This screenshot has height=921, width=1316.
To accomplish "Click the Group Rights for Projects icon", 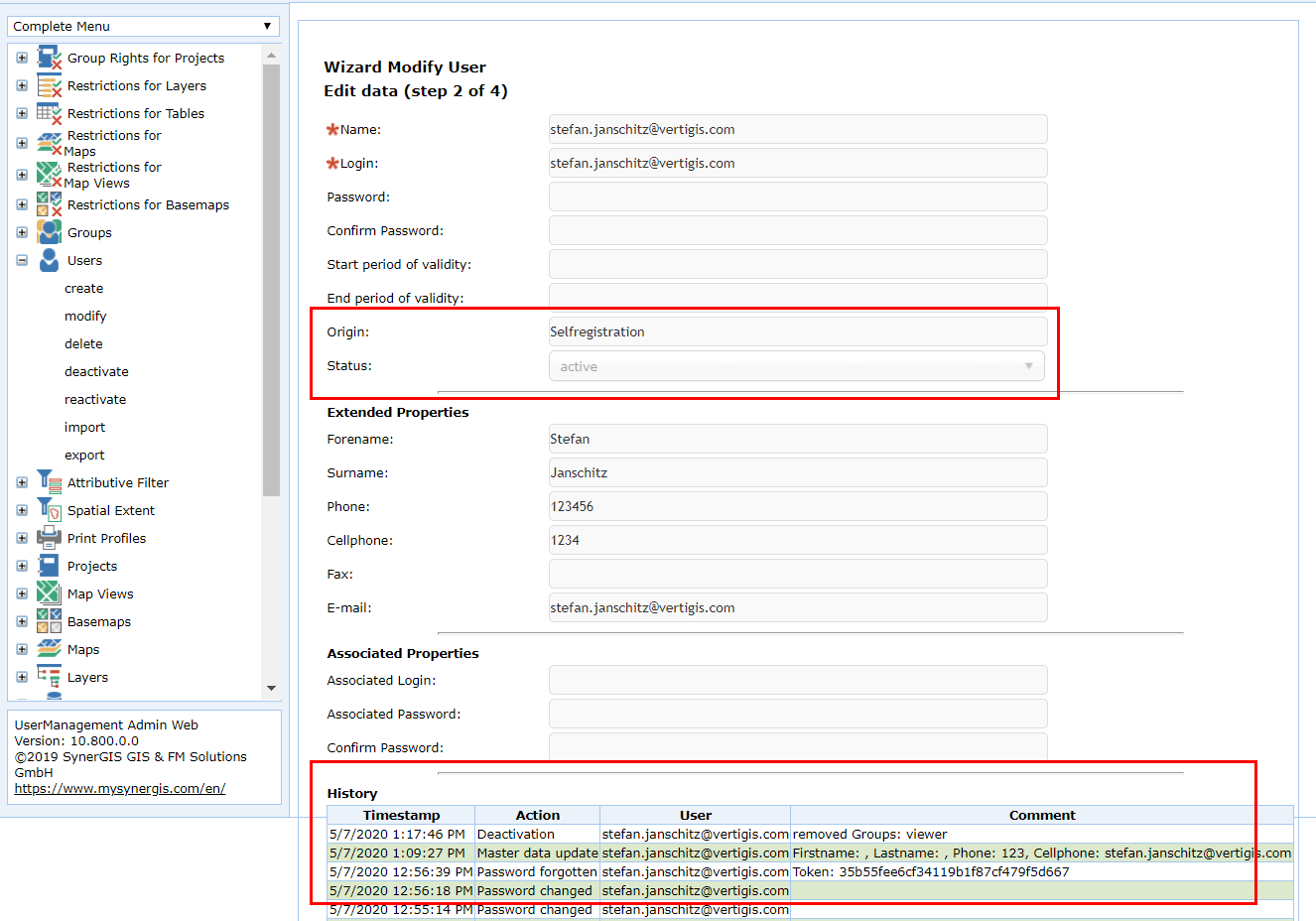I will [49, 59].
